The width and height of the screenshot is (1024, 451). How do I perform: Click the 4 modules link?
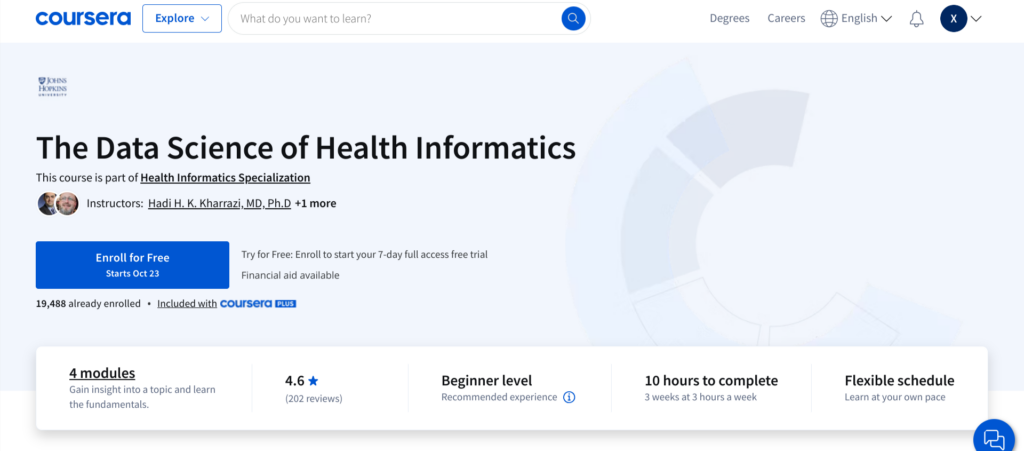pos(102,373)
